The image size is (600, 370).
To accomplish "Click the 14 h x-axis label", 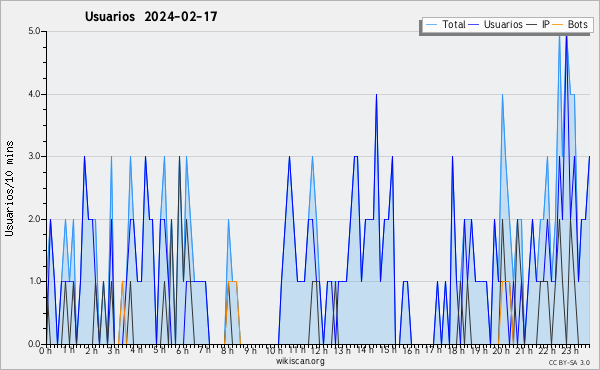I will (x=365, y=350).
